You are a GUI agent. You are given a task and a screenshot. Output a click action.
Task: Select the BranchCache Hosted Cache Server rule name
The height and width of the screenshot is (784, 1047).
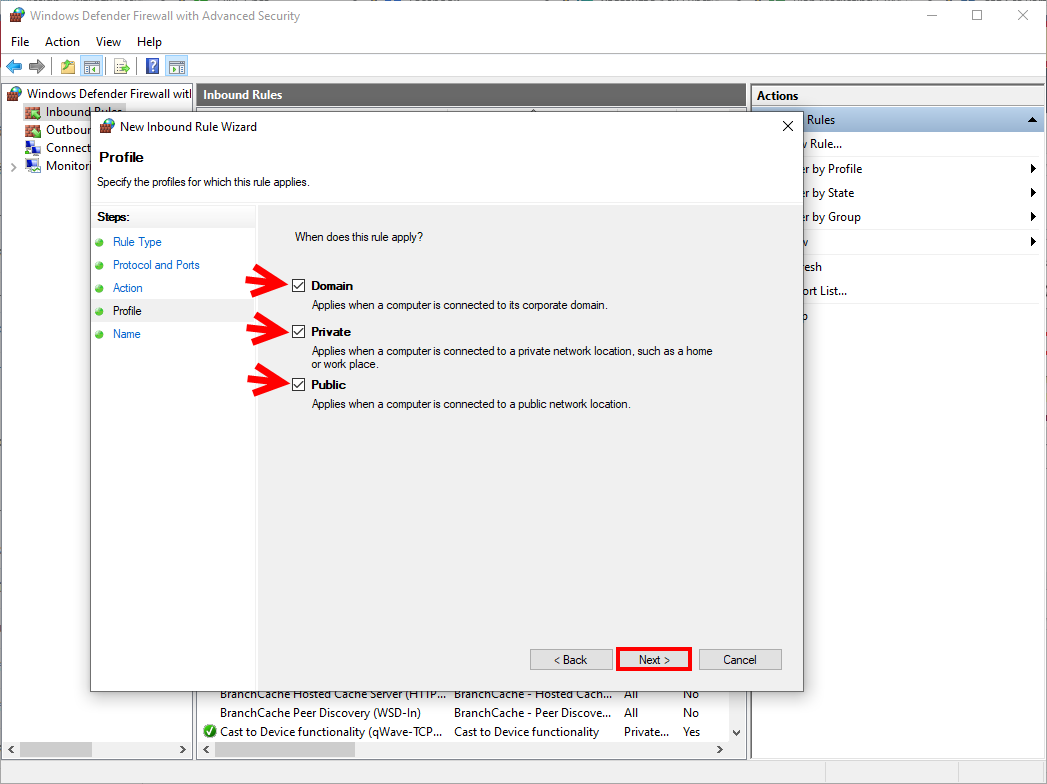[333, 695]
